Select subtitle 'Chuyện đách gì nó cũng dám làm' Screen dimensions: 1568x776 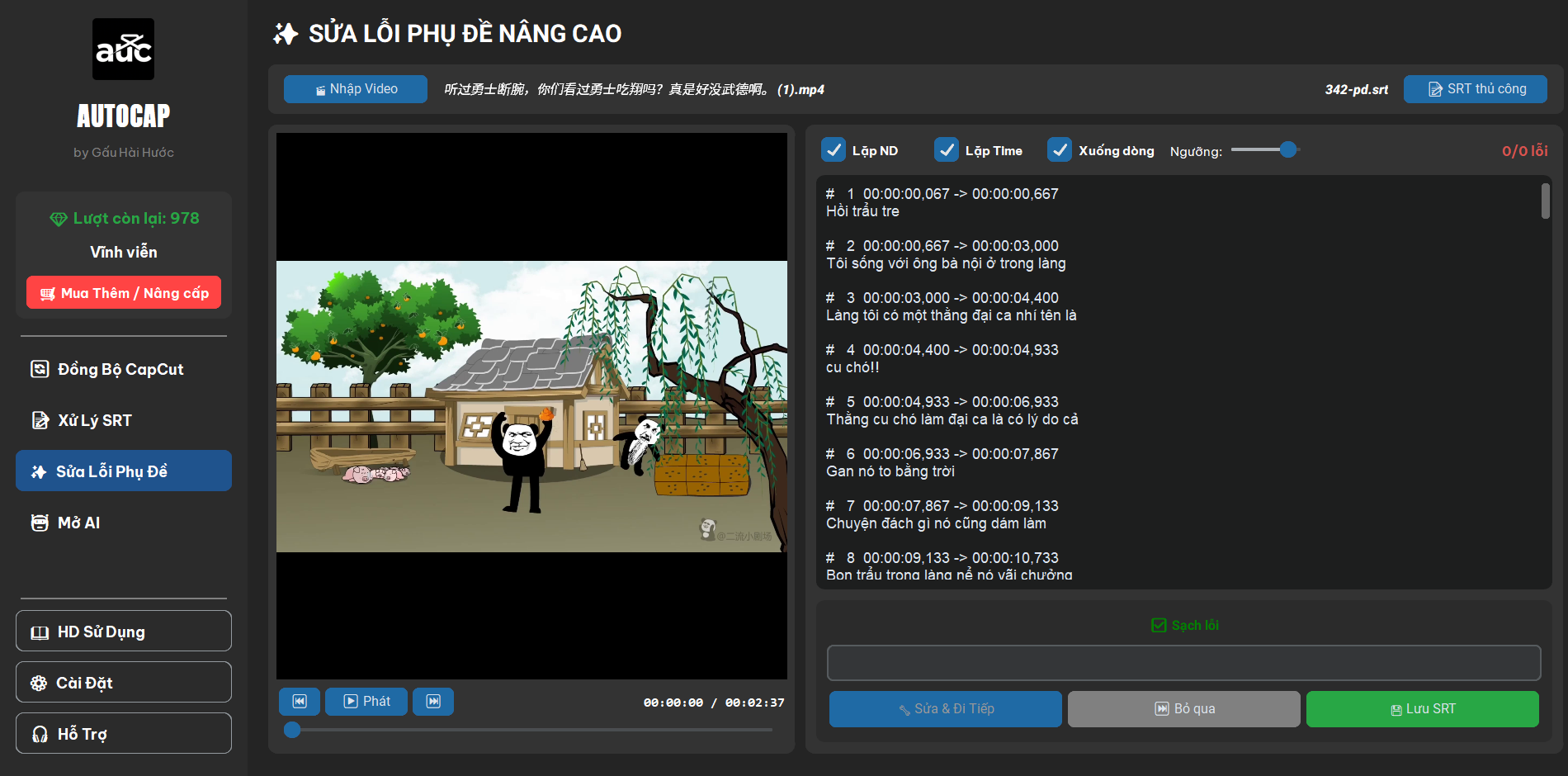(x=936, y=523)
